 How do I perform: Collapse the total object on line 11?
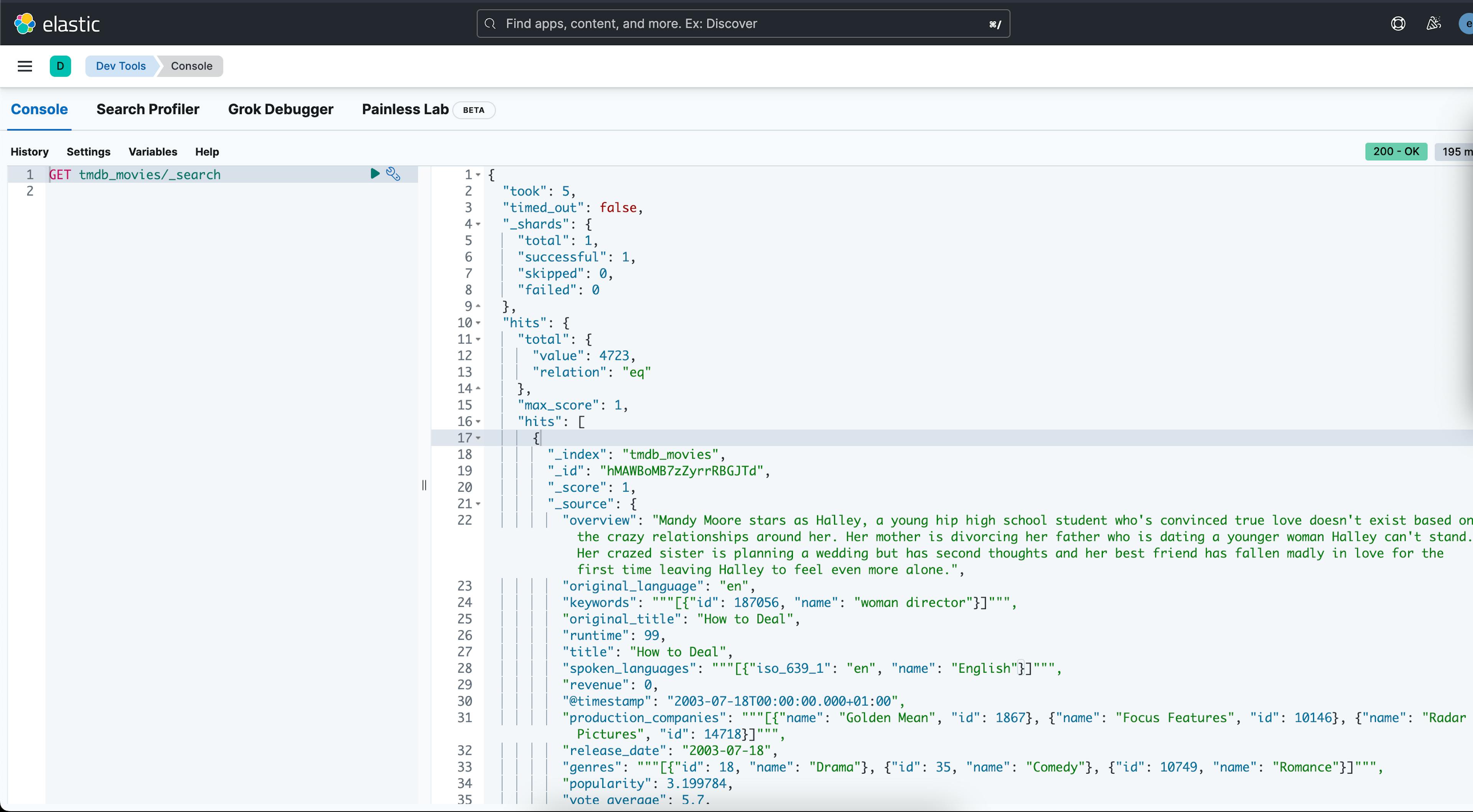[478, 340]
